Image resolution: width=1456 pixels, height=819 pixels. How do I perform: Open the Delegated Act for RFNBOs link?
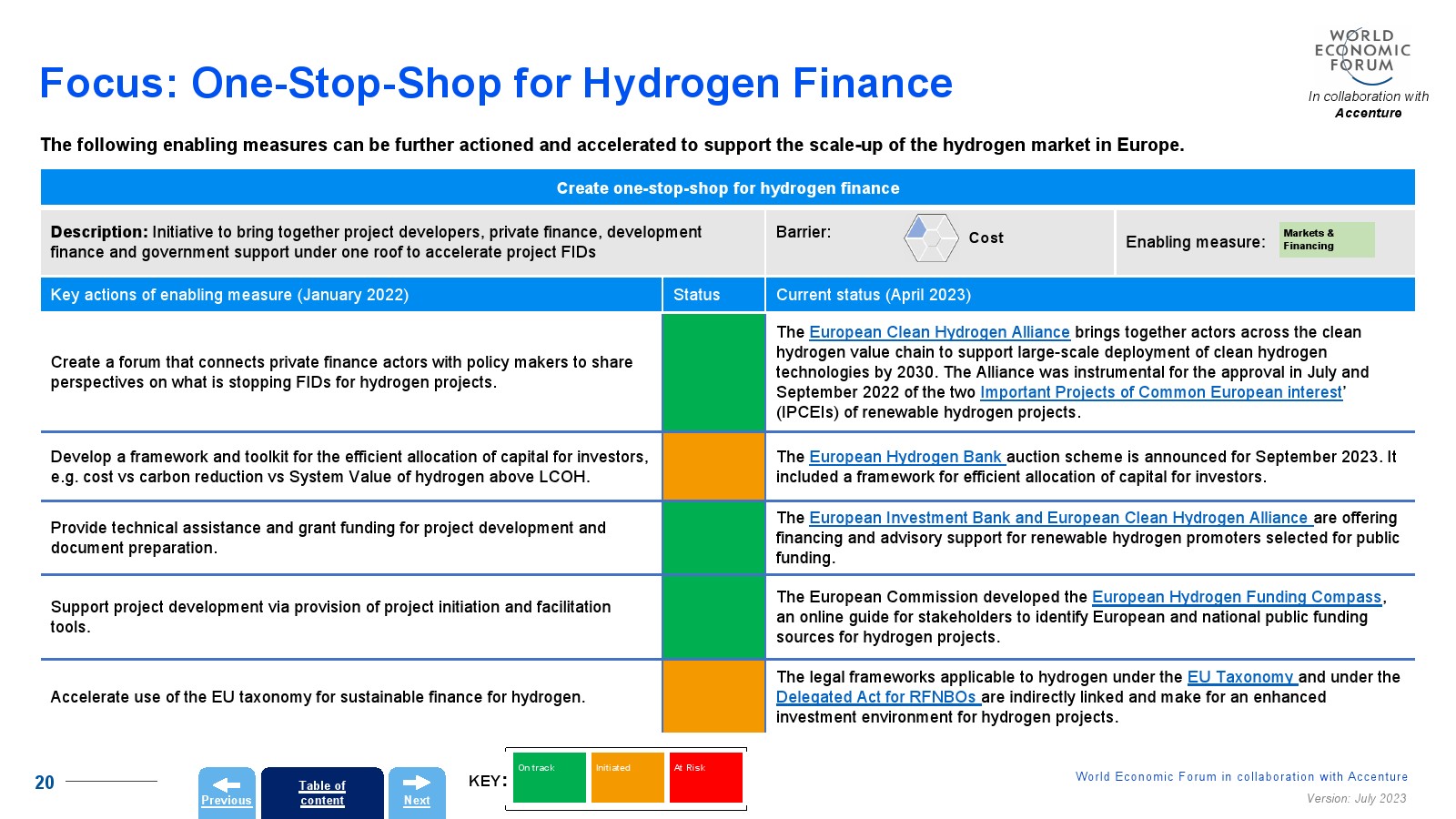click(x=877, y=697)
